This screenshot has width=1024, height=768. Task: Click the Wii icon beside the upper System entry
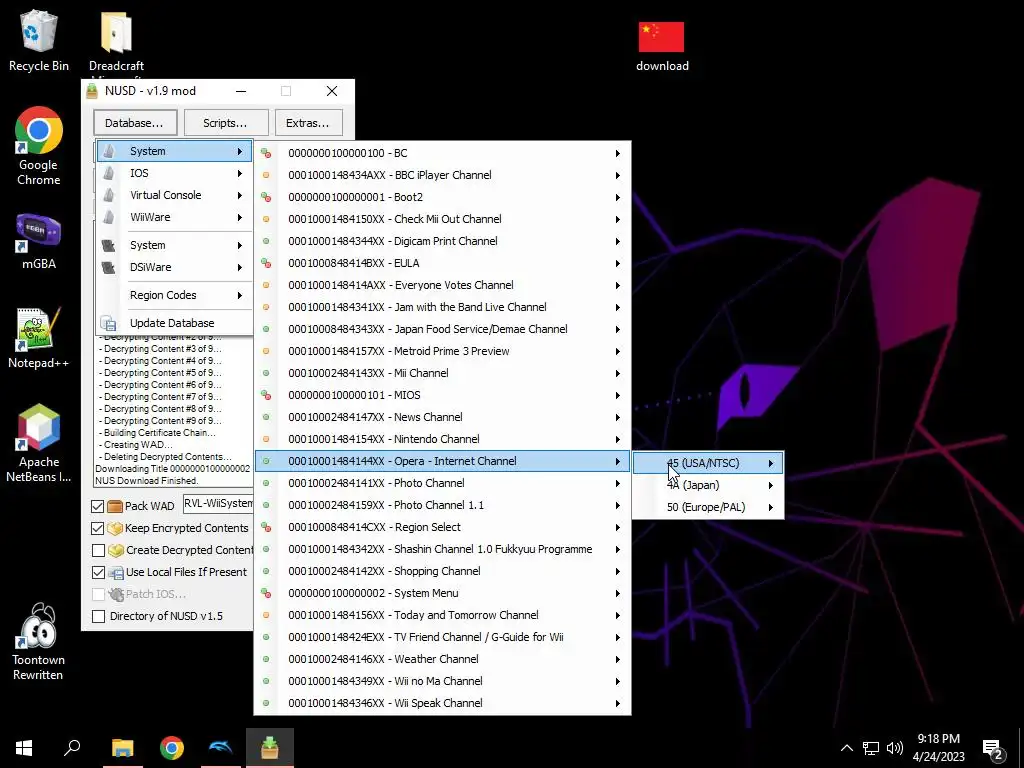click(x=108, y=151)
